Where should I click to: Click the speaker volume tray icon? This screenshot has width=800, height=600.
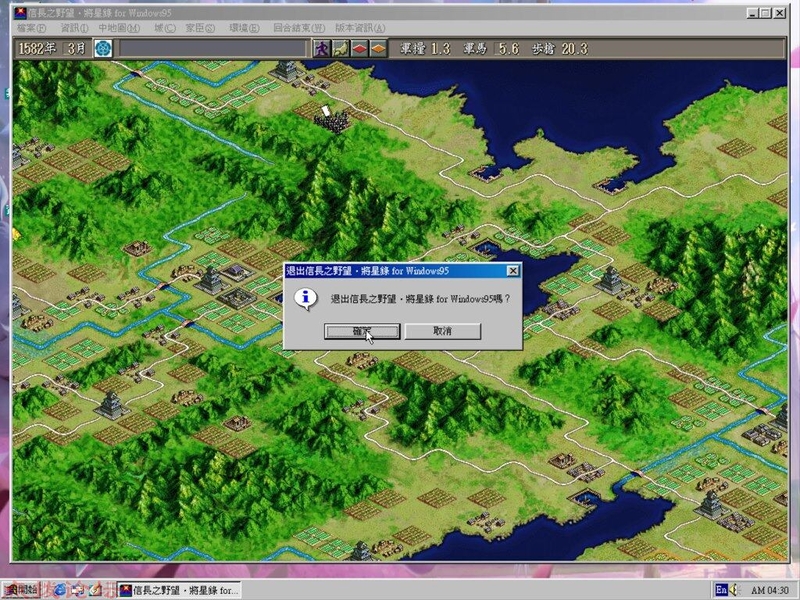coord(735,590)
